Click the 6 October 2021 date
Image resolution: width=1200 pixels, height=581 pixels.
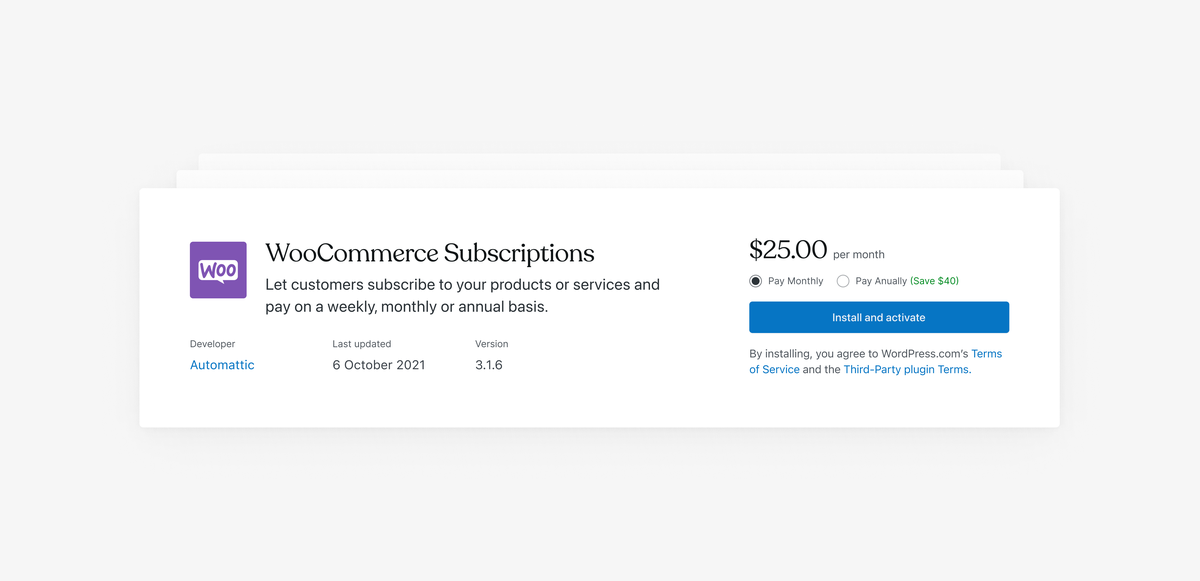click(x=379, y=365)
